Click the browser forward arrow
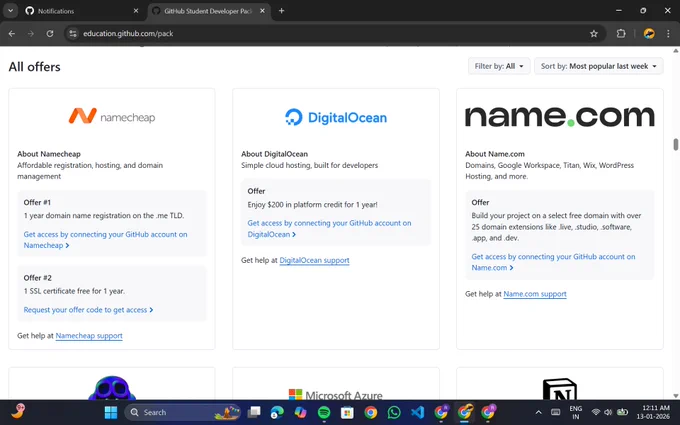680x425 pixels. pos(31,33)
